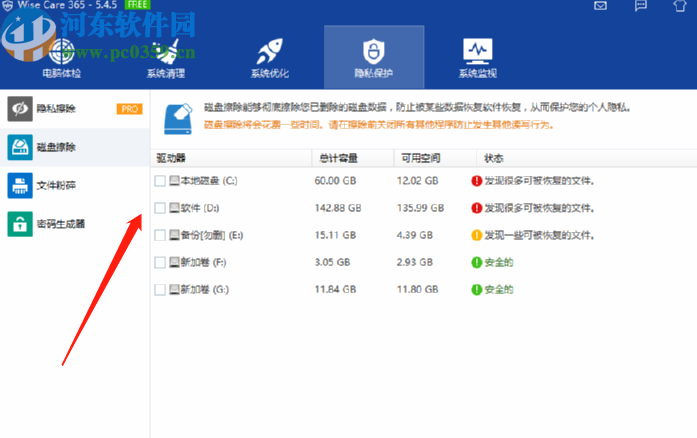Open the feedback chat bubble icon
The width and height of the screenshot is (697, 438).
(641, 6)
